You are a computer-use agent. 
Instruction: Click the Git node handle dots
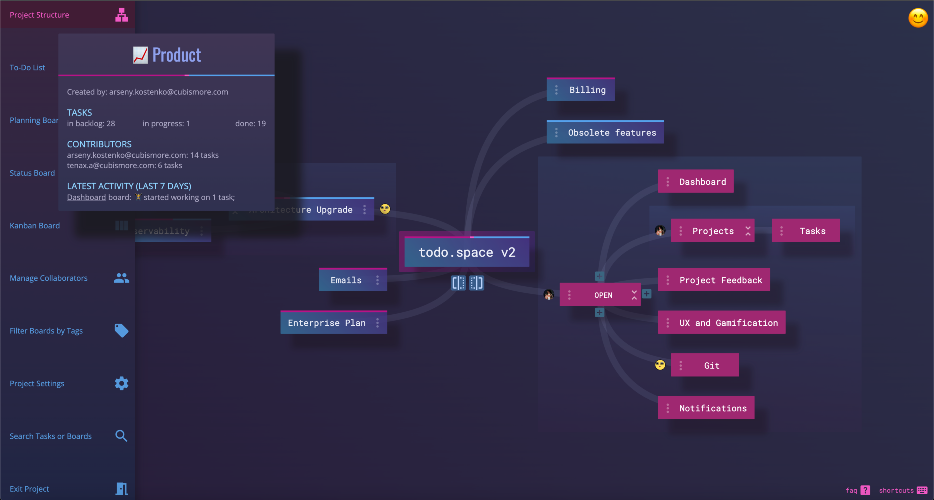(x=680, y=365)
